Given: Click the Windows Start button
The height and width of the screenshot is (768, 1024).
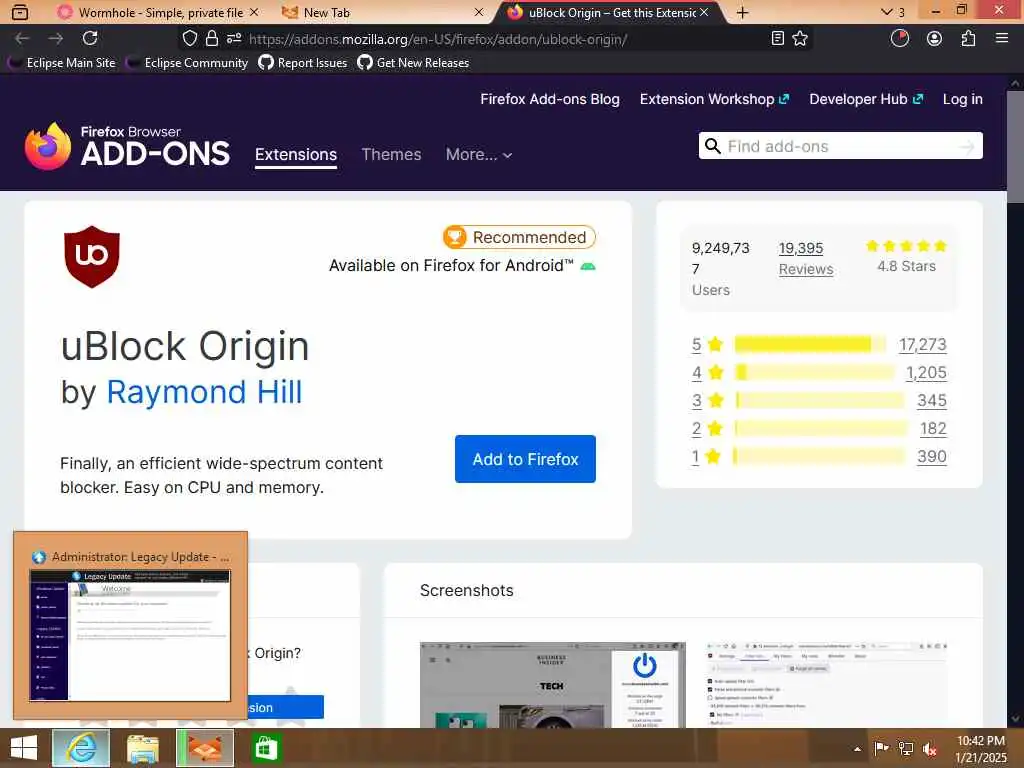Looking at the screenshot, I should pyautogui.click(x=24, y=748).
